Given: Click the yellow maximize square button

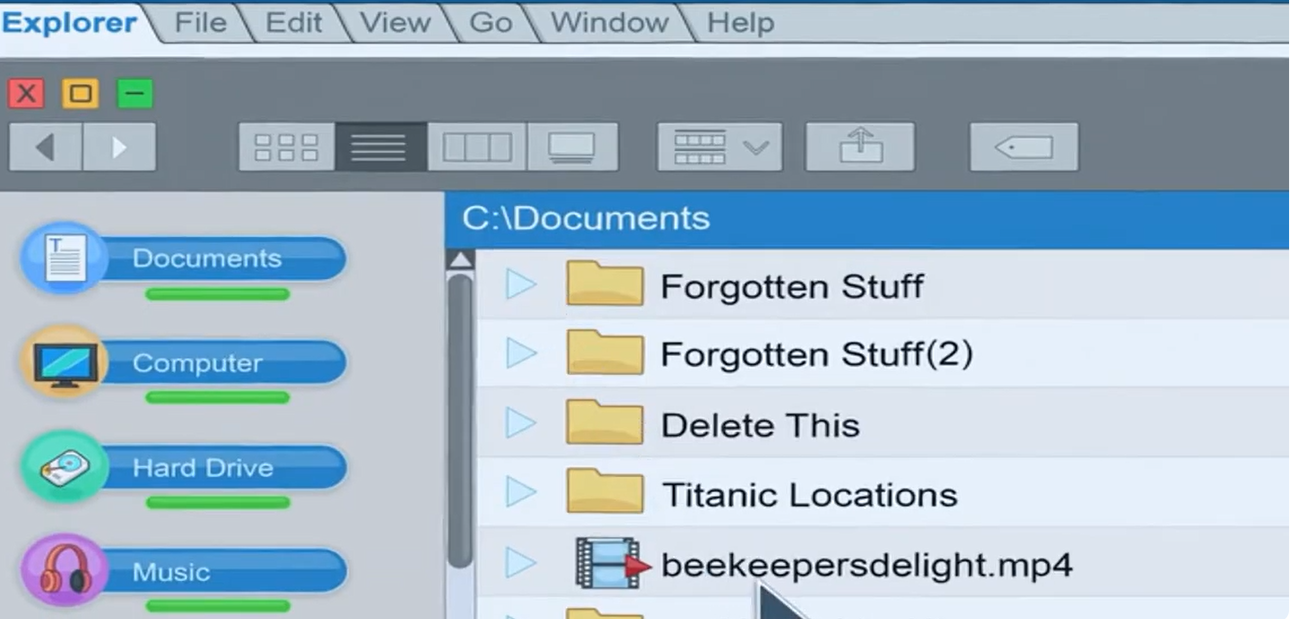Looking at the screenshot, I should coord(80,94).
